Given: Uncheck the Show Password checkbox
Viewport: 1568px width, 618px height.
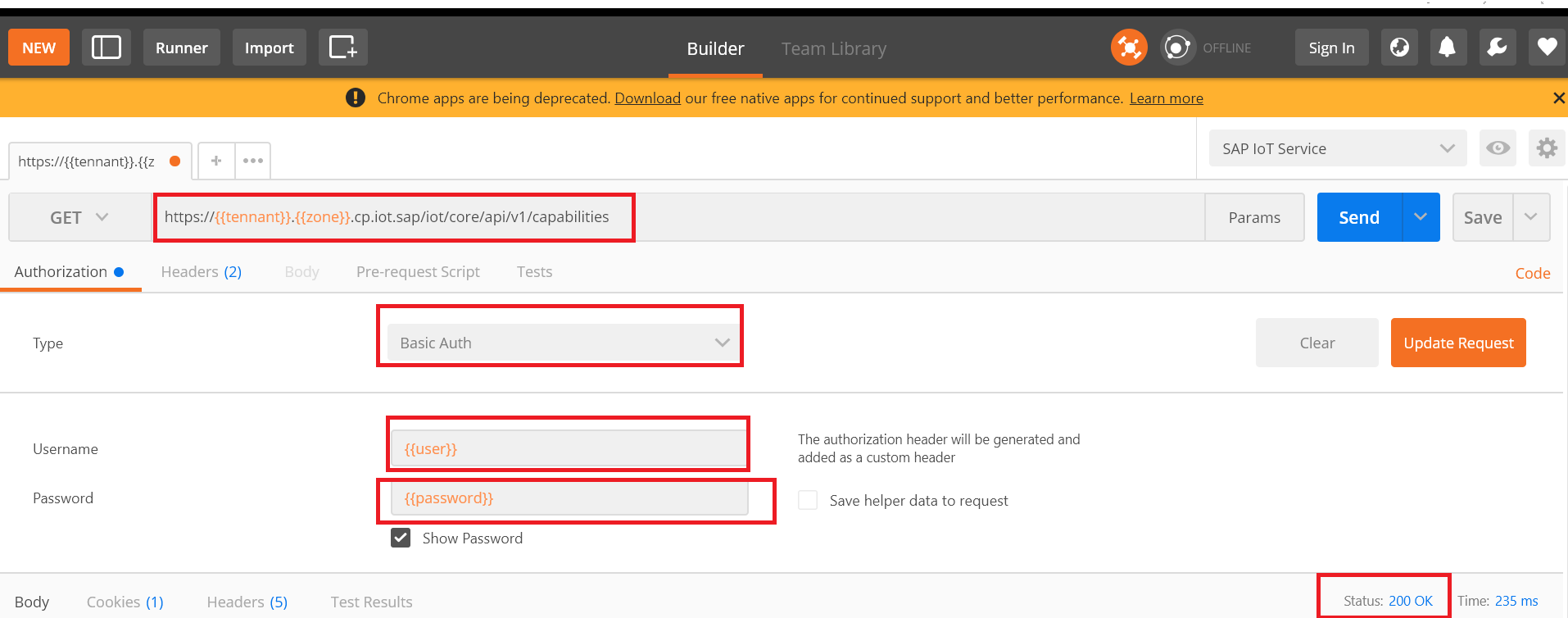Looking at the screenshot, I should (401, 538).
